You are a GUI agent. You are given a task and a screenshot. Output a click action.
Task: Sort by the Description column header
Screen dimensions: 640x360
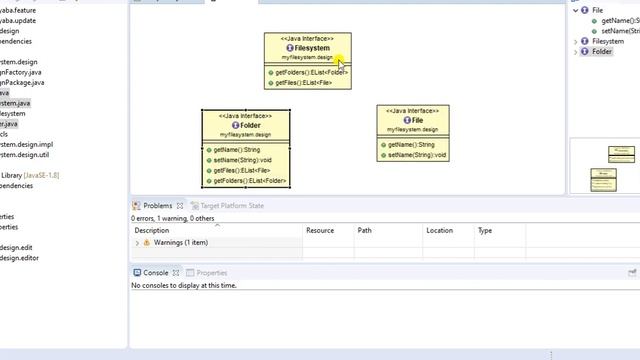(x=151, y=230)
